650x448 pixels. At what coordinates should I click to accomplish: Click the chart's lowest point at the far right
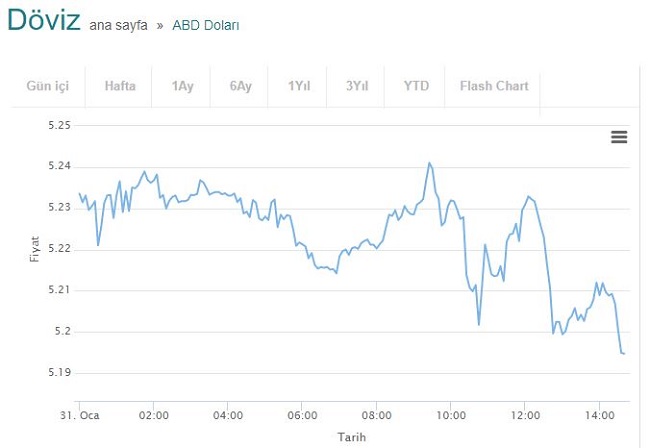click(623, 353)
